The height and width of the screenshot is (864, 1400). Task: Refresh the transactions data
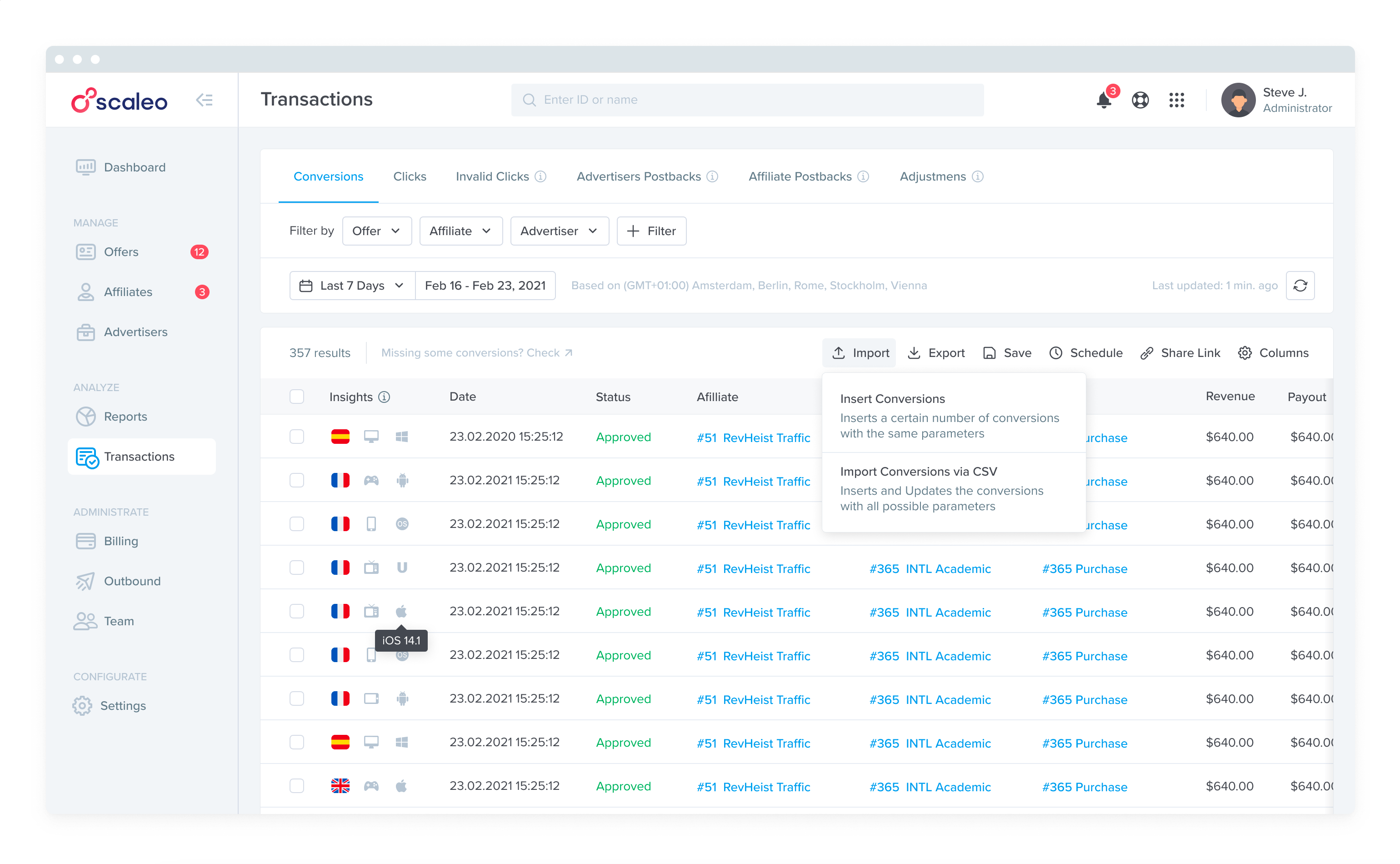pos(1300,285)
